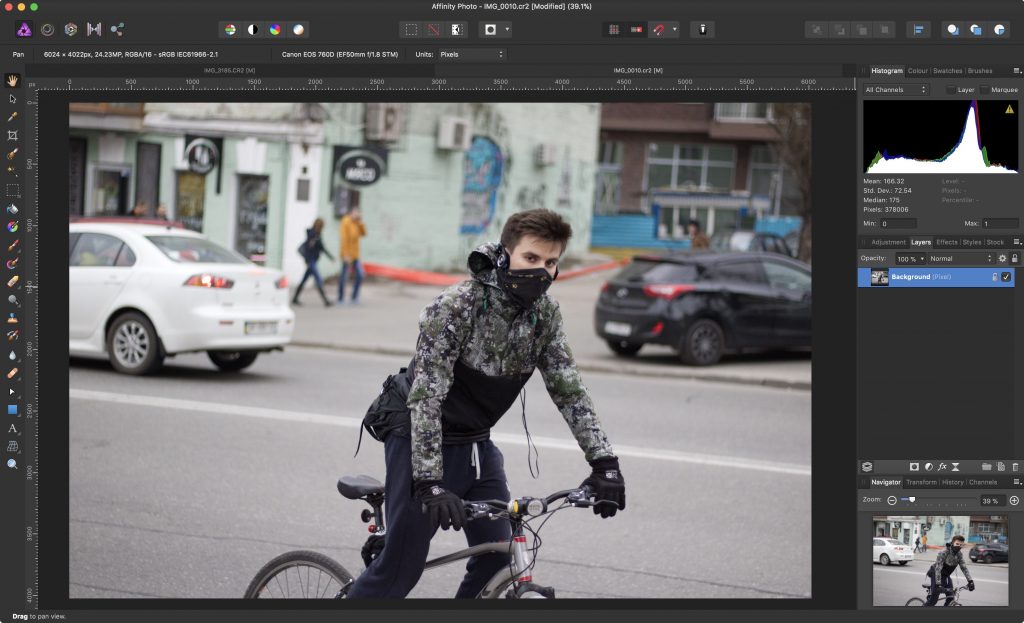The image size is (1024, 623).
Task: Select the Flood Fill tool
Action: (12, 209)
